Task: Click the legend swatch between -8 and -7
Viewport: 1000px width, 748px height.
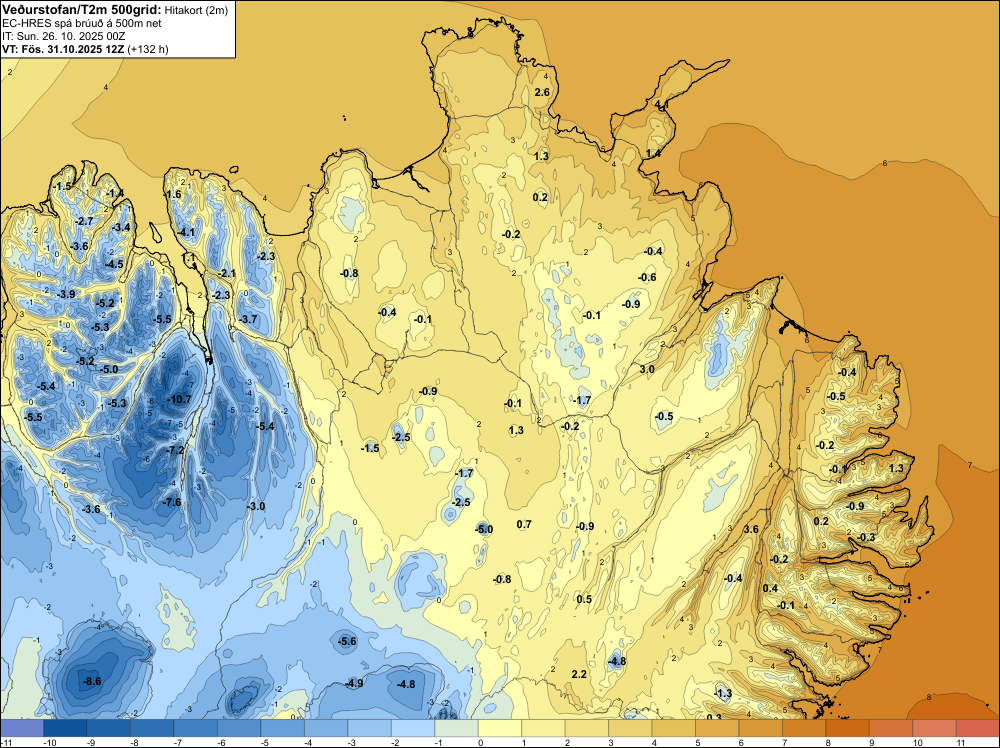Action: [x=152, y=728]
